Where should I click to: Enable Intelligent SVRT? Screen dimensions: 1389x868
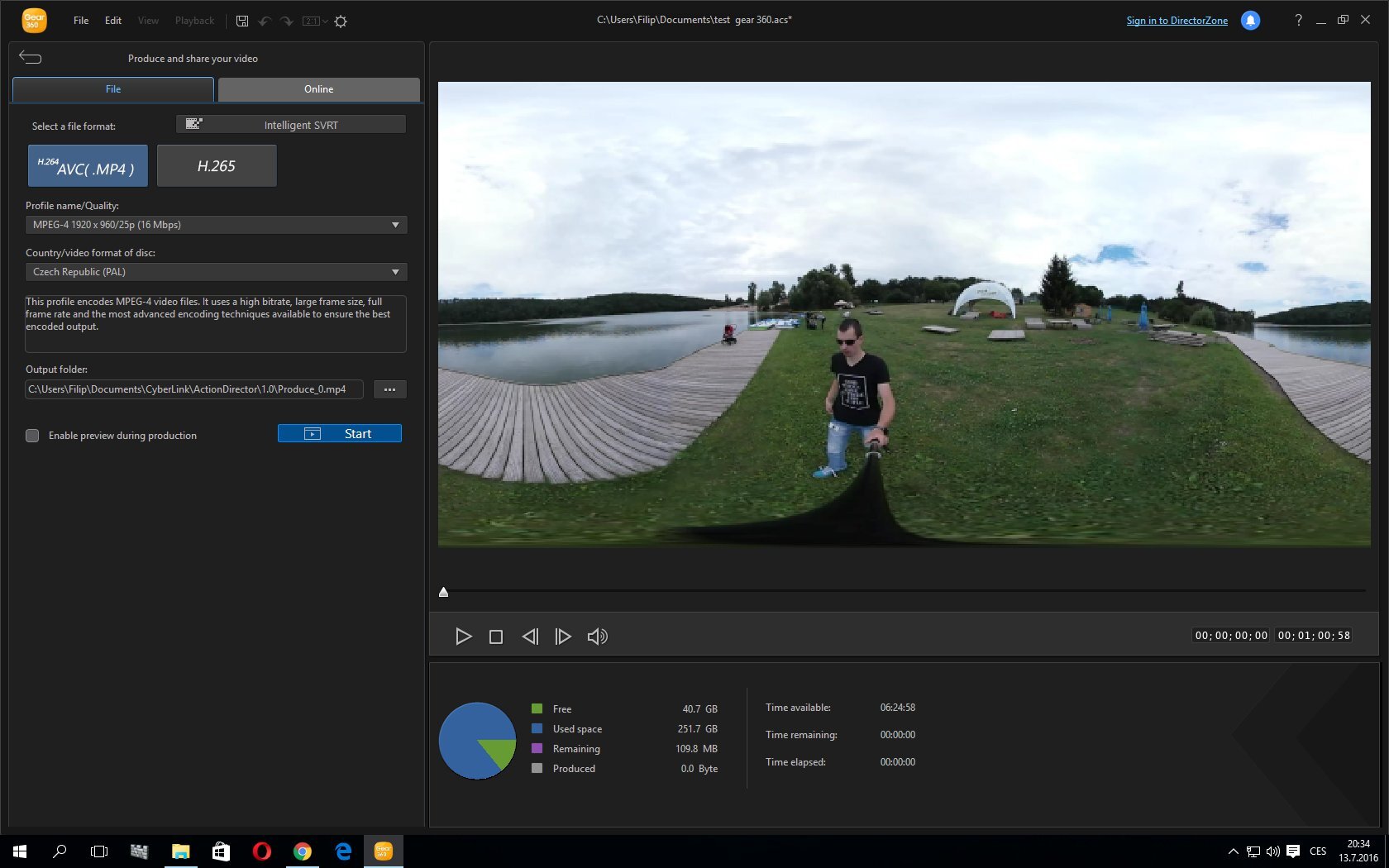(x=291, y=124)
